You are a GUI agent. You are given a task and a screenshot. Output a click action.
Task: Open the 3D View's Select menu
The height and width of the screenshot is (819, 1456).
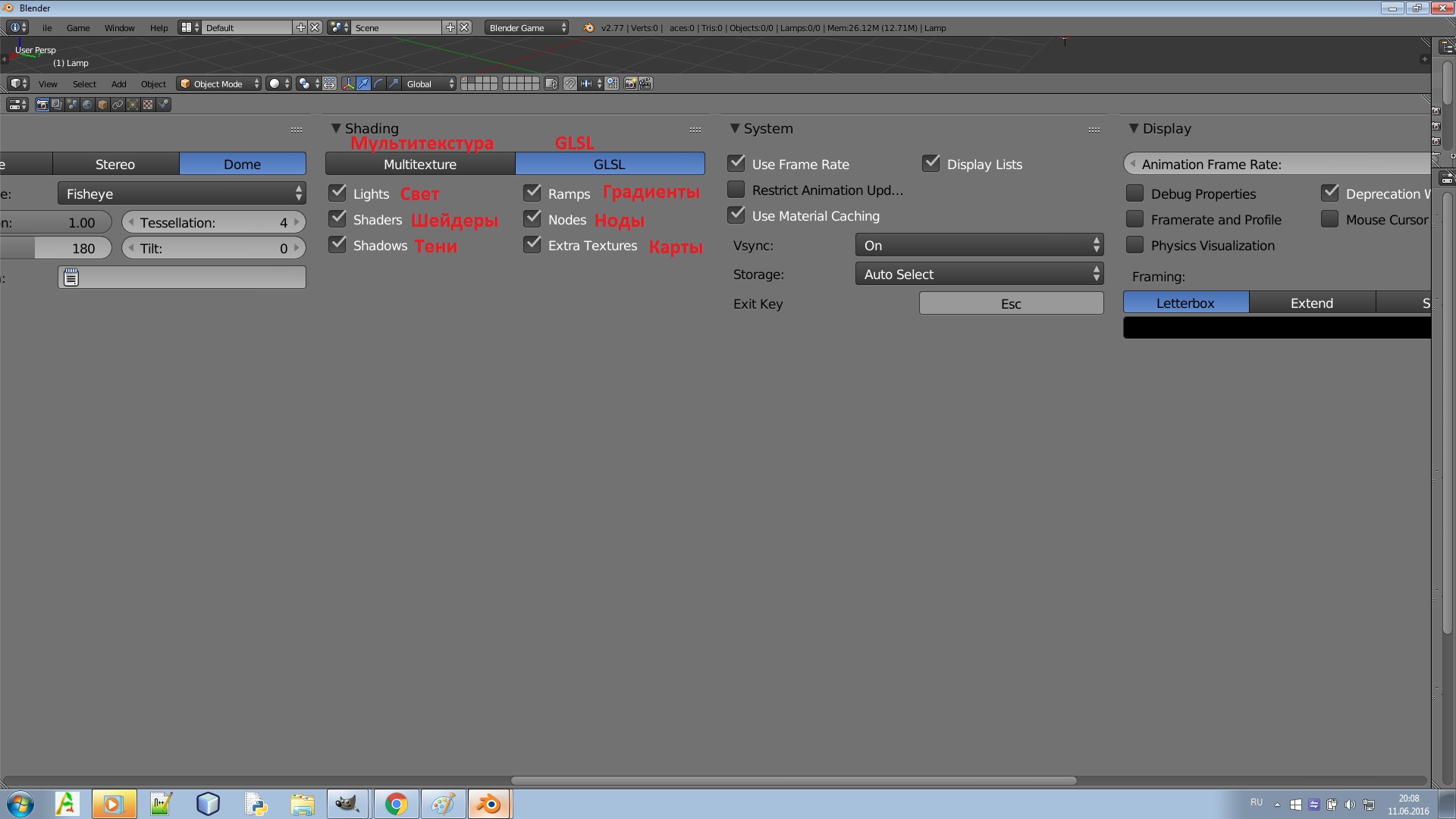pyautogui.click(x=84, y=84)
